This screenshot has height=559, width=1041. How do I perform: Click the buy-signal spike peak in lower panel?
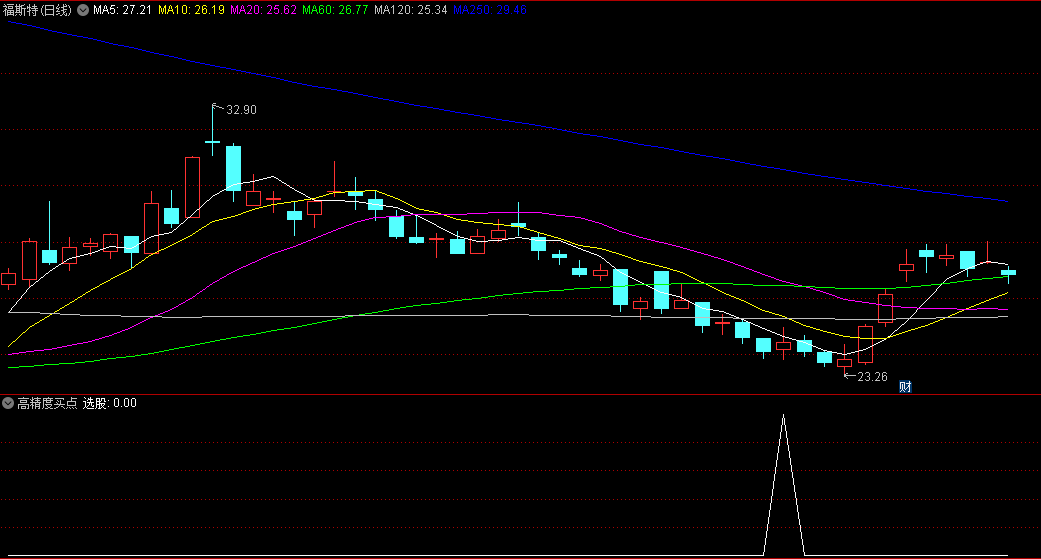[x=784, y=416]
